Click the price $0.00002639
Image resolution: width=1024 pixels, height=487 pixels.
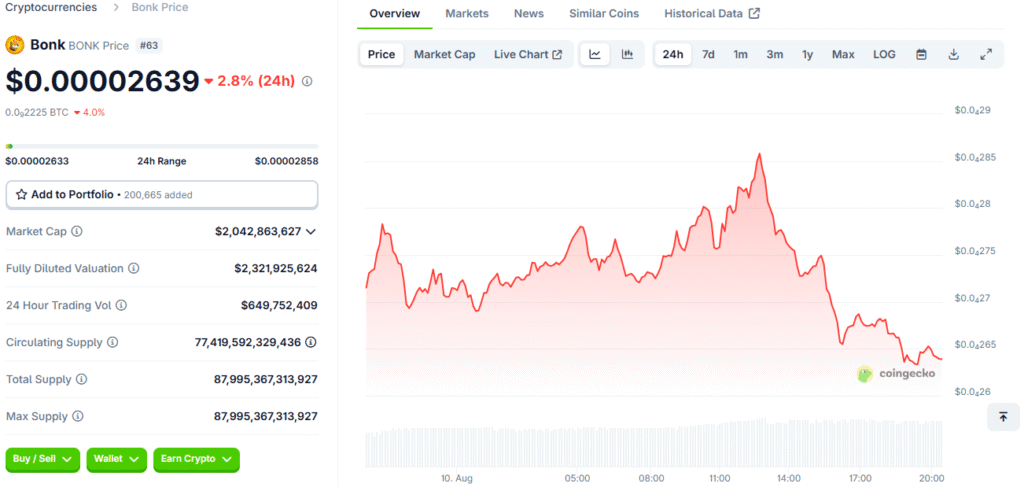pos(103,81)
